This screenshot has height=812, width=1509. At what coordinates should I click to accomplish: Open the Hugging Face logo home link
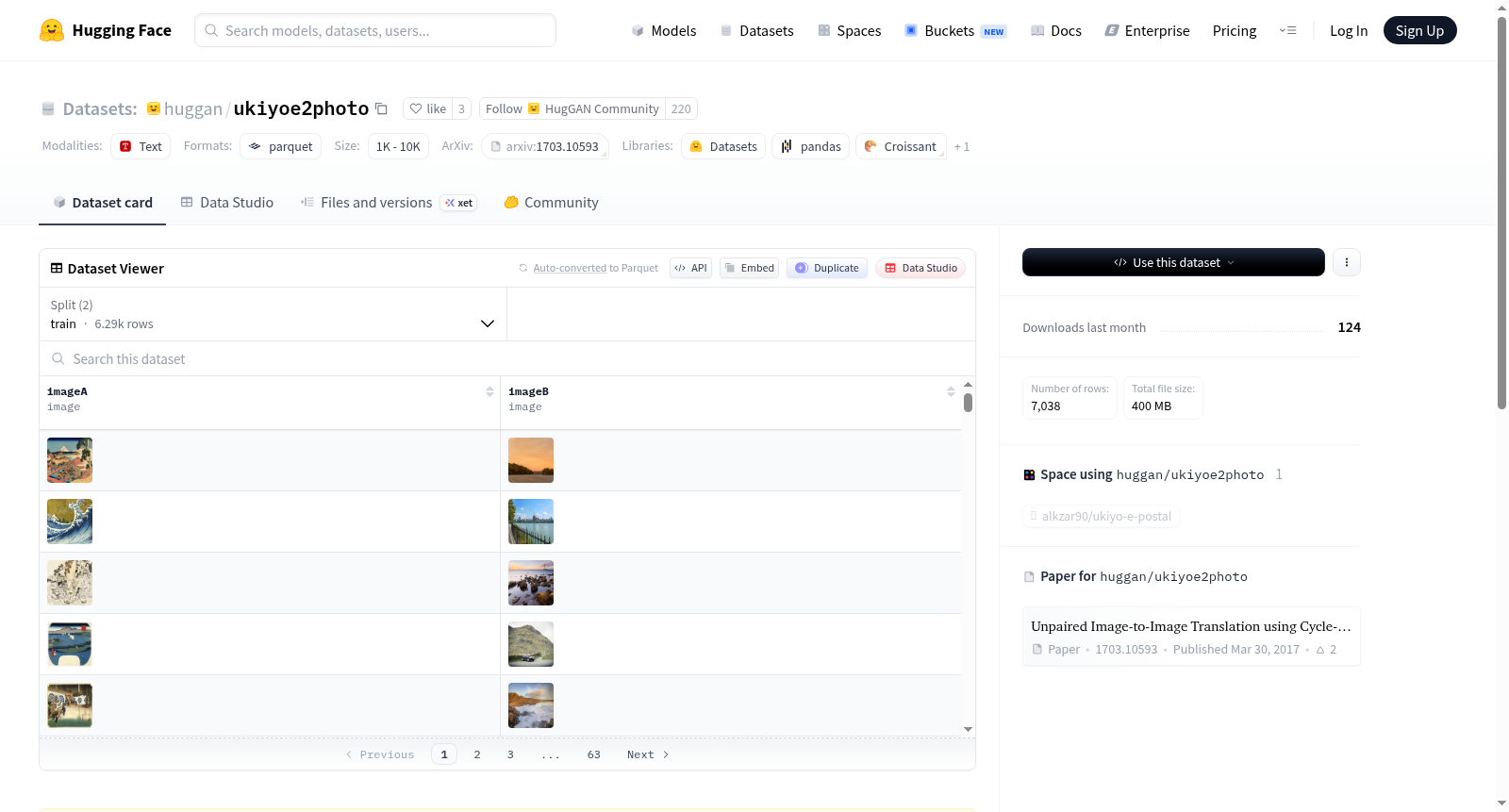(106, 30)
